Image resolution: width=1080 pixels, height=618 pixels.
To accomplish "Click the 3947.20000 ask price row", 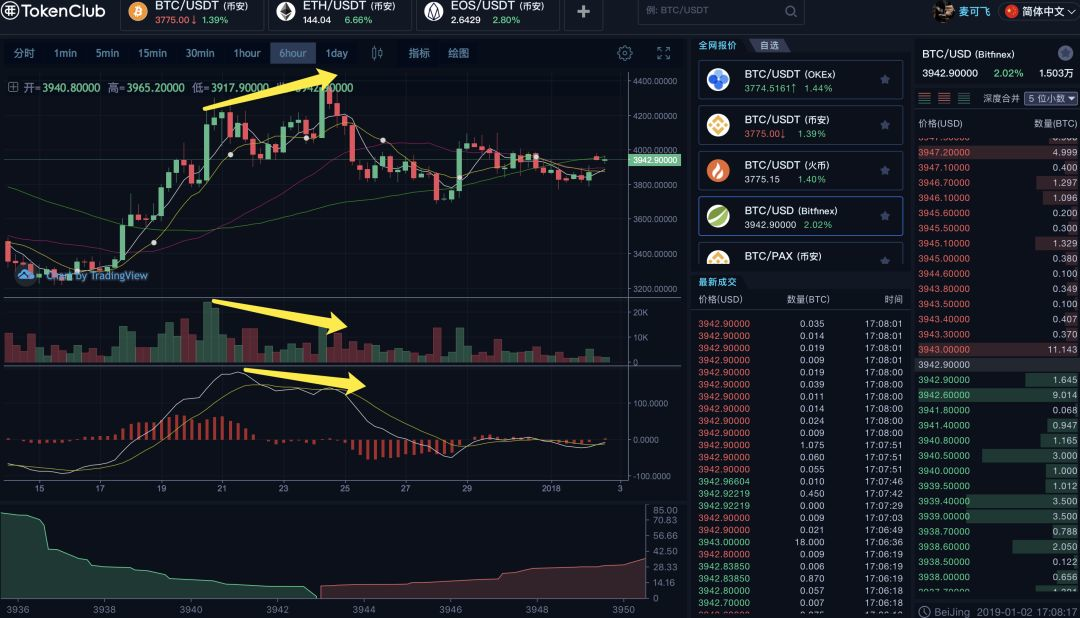I will 997,152.
